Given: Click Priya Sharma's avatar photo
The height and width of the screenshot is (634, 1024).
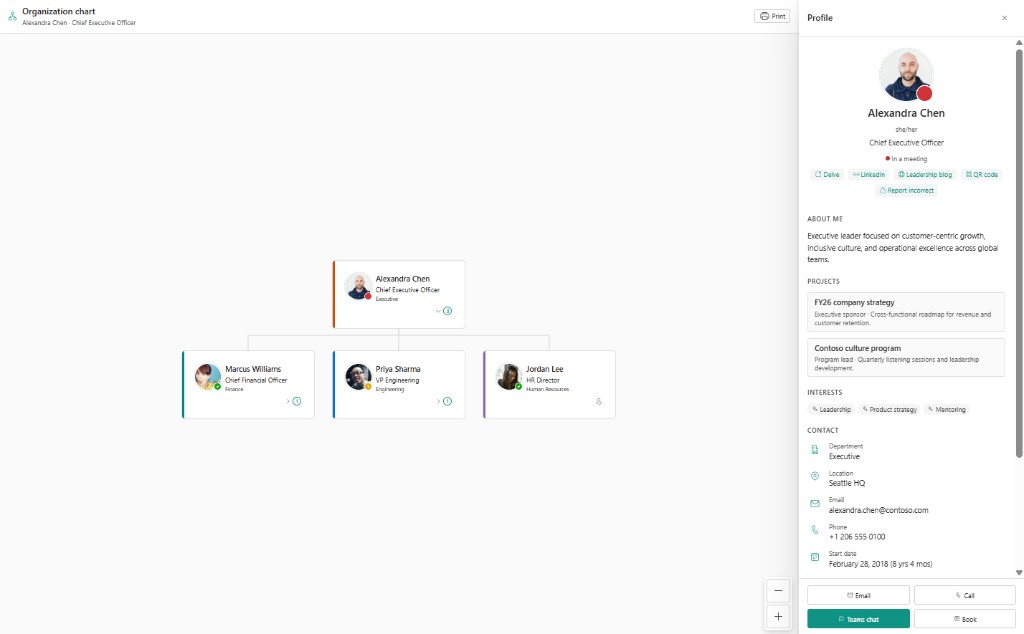Looking at the screenshot, I should click(x=358, y=377).
